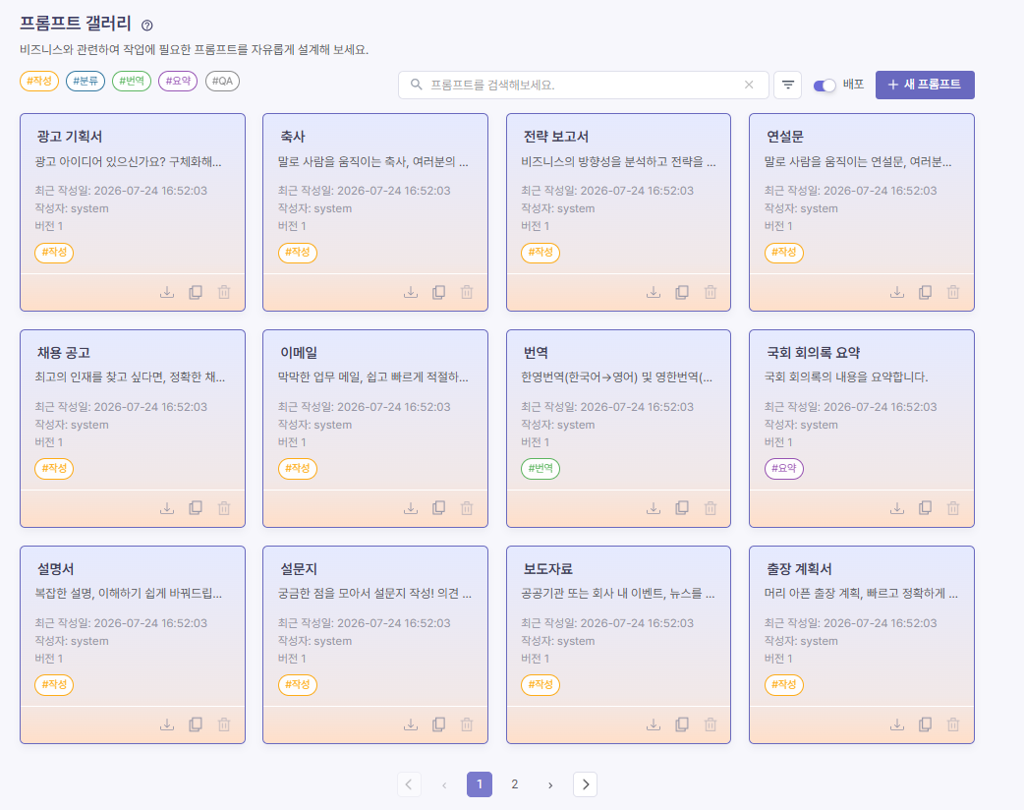The height and width of the screenshot is (810, 1024).
Task: Open the 국회 회의록 요약 card title
Action: (813, 353)
